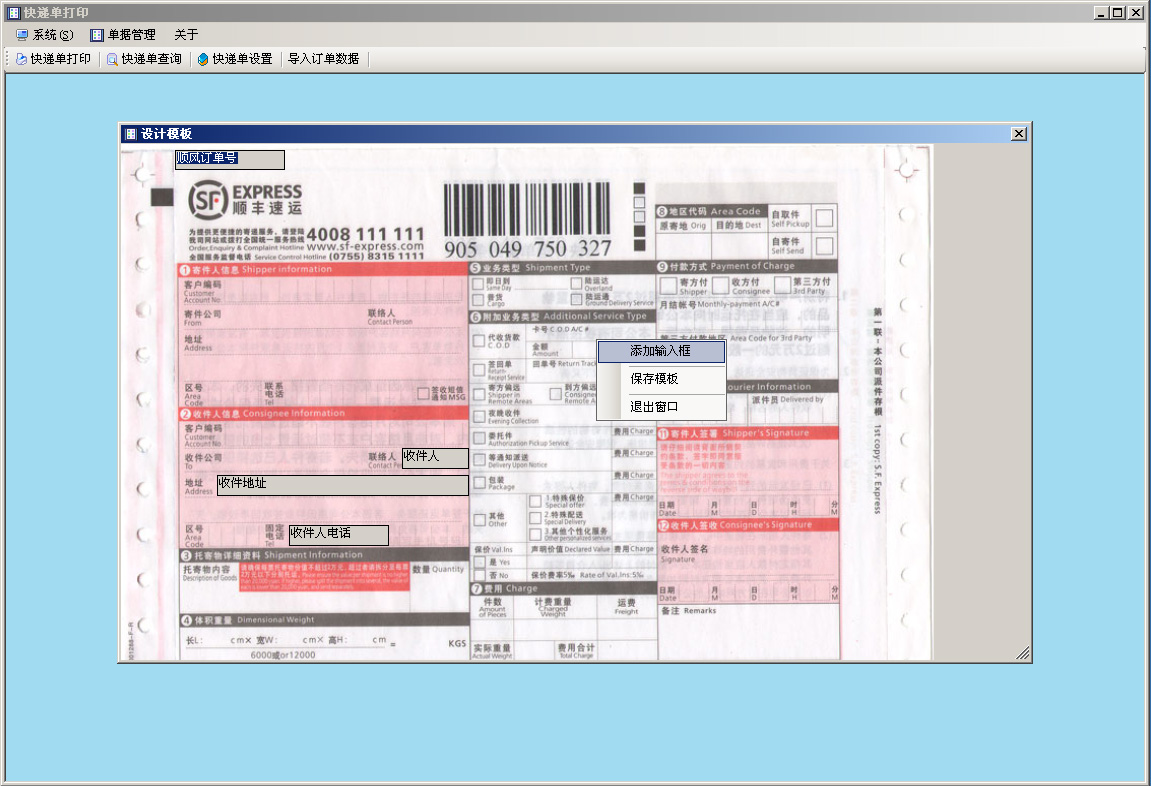
Task: Minimize the 快递单打印 main window
Action: point(1101,12)
